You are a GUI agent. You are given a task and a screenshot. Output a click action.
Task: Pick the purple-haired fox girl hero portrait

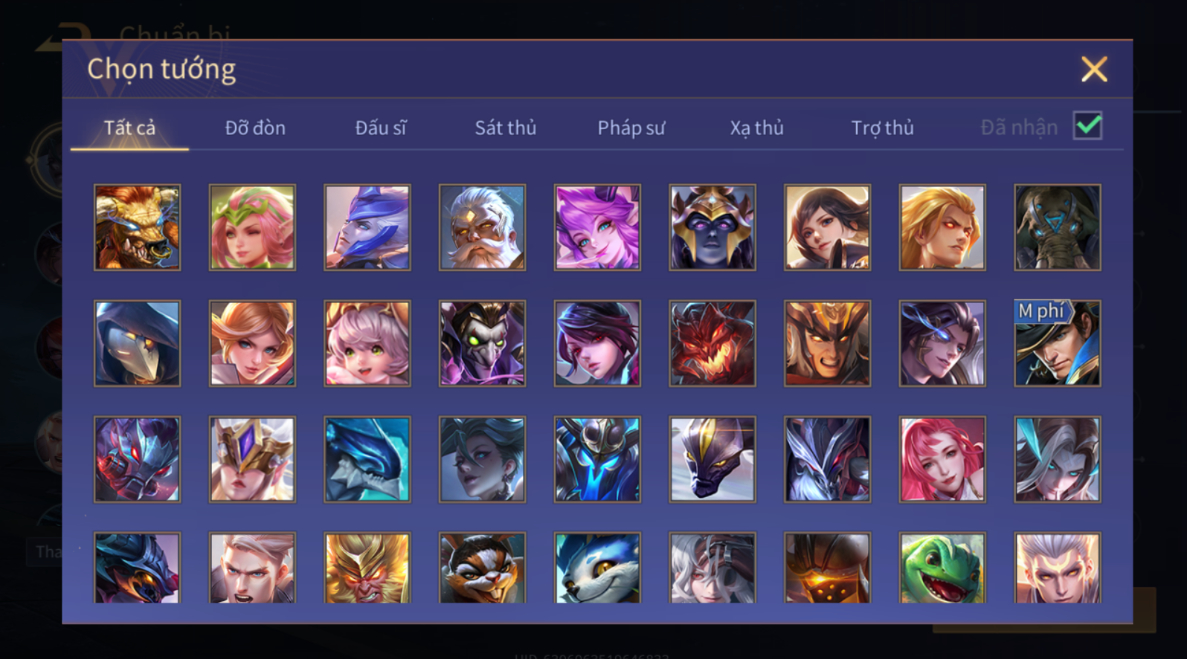tap(597, 228)
